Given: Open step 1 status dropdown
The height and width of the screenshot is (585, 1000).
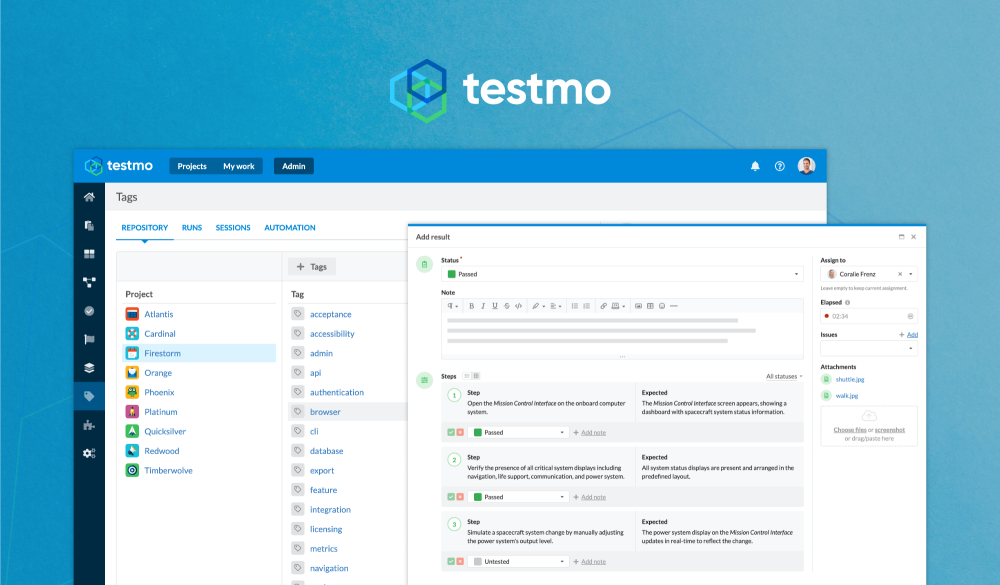Looking at the screenshot, I should point(518,433).
